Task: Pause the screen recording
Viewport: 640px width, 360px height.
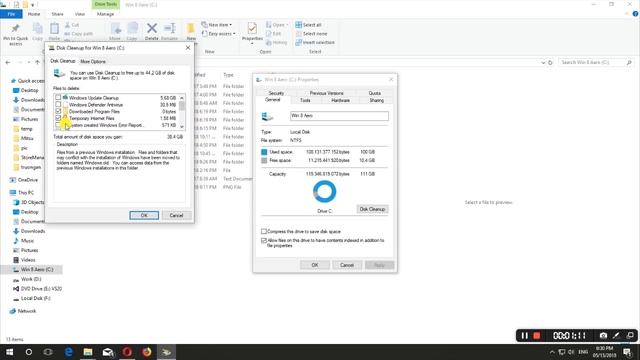Action: [x=524, y=336]
